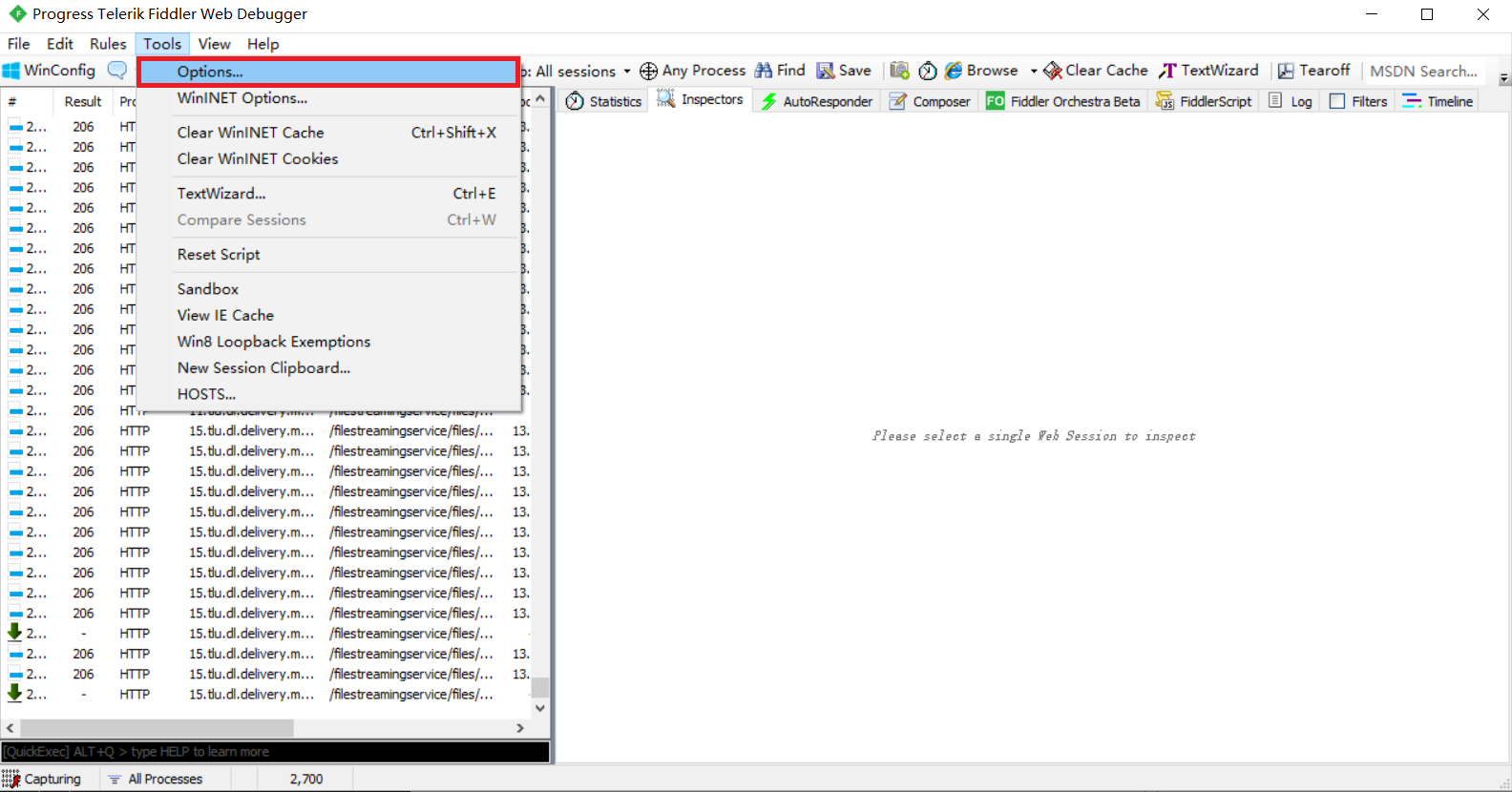Click the camera screenshot icon
The width and height of the screenshot is (1512, 792).
899,71
